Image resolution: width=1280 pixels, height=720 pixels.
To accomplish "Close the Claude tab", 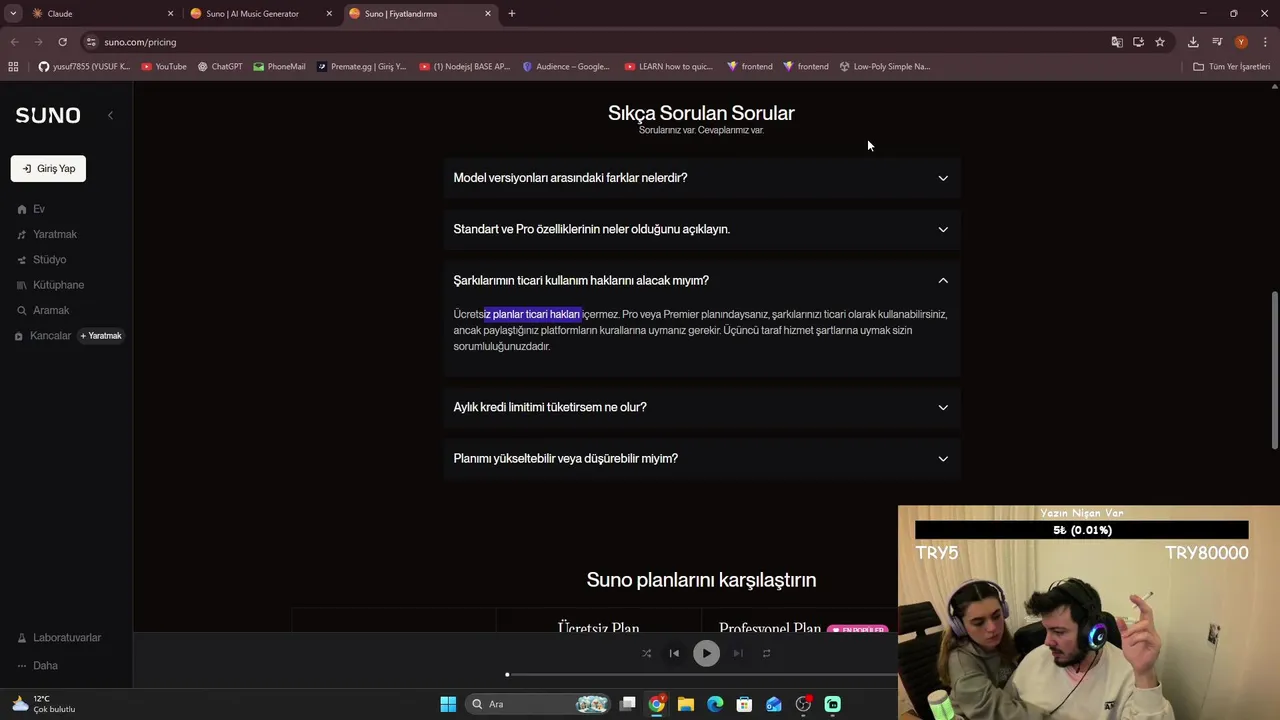I will pyautogui.click(x=170, y=14).
